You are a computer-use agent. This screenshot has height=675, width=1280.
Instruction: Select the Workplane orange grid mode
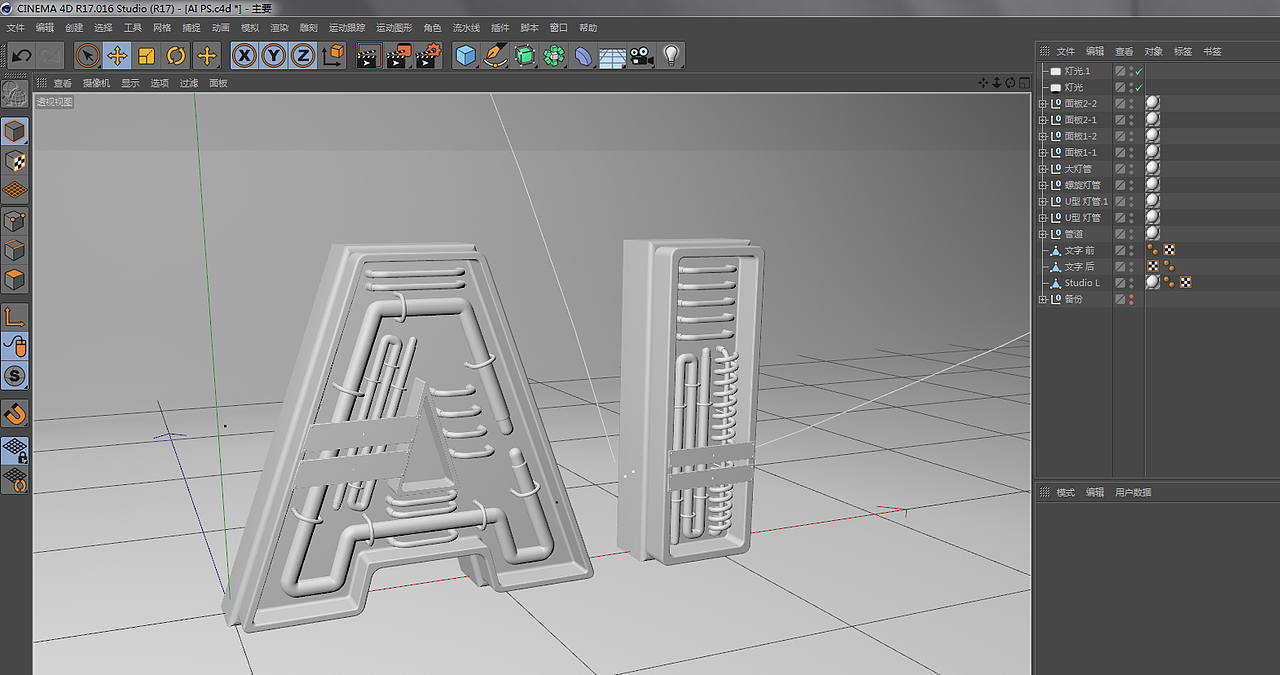pos(15,190)
